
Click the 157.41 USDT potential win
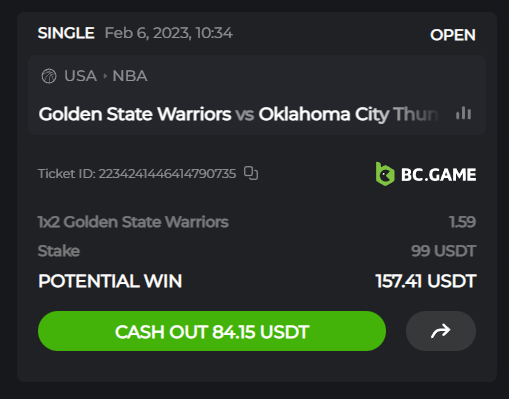[426, 281]
